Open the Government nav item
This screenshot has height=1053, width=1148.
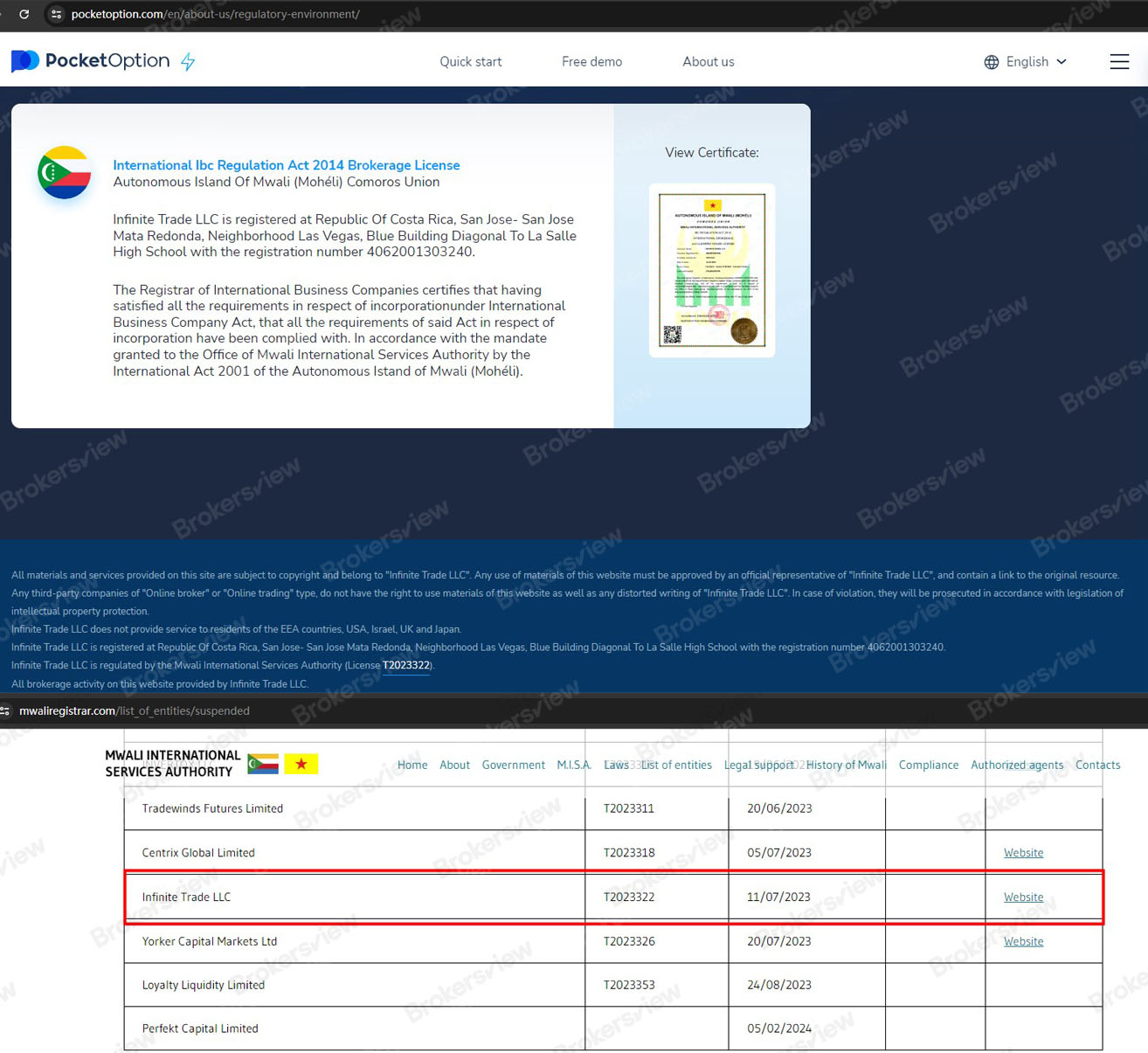tap(513, 765)
